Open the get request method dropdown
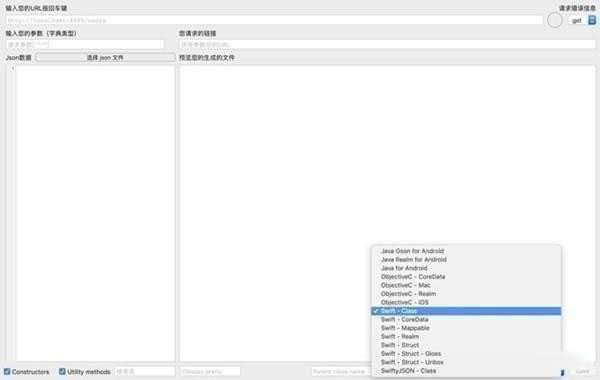Screen dimensions: 600x380 pos(582,20)
